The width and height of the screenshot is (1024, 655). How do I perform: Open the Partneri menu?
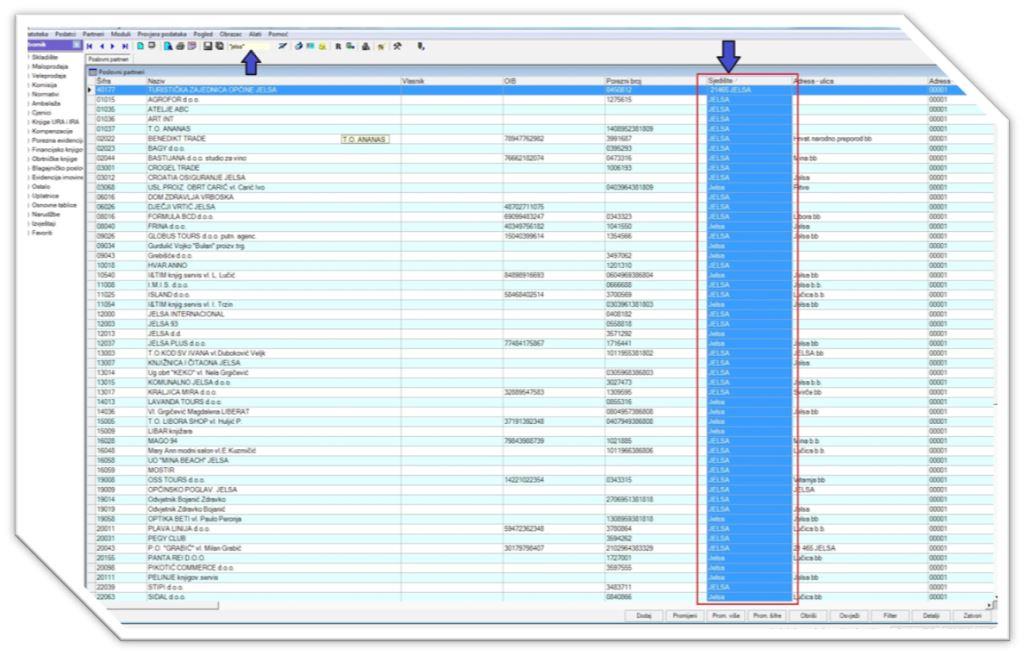(x=92, y=34)
